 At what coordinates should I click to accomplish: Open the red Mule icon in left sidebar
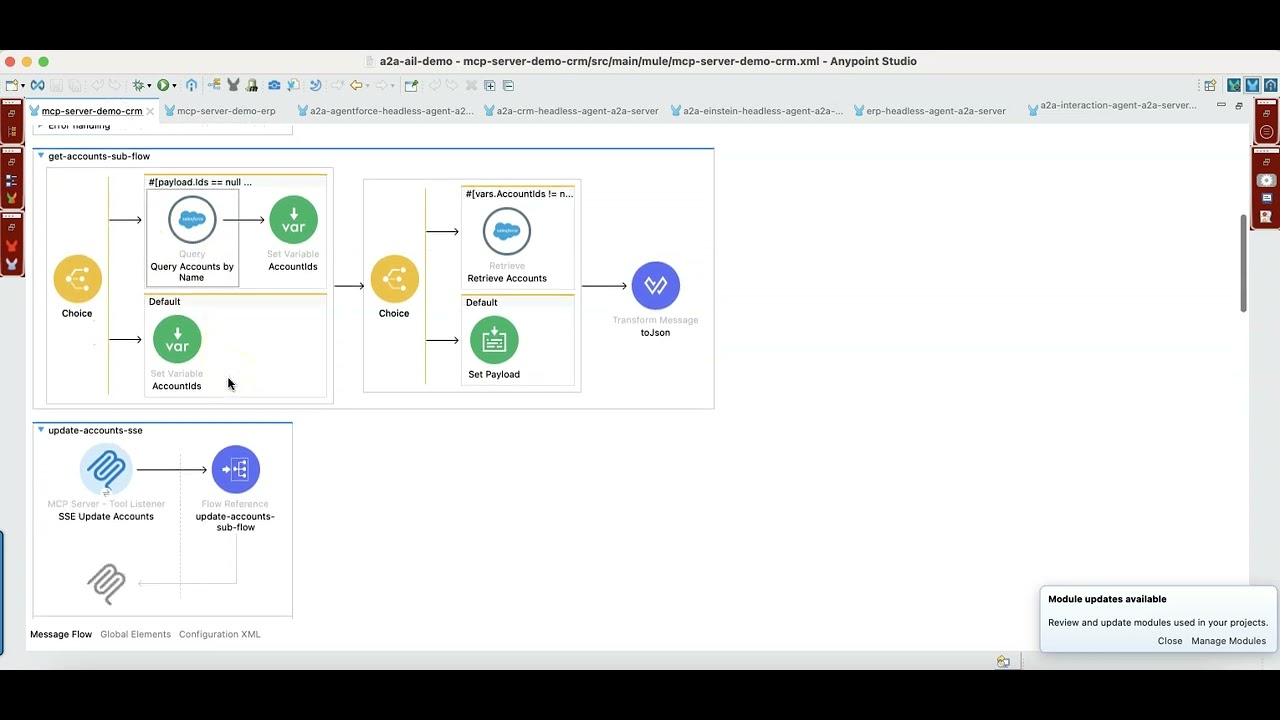click(12, 246)
